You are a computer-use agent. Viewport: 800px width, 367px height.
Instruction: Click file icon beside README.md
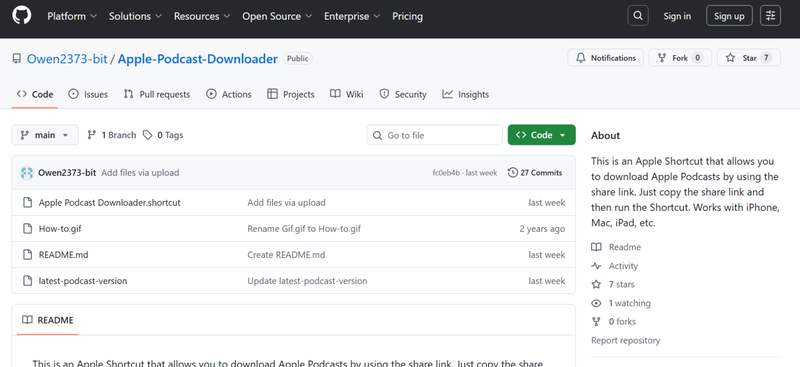(x=28, y=255)
